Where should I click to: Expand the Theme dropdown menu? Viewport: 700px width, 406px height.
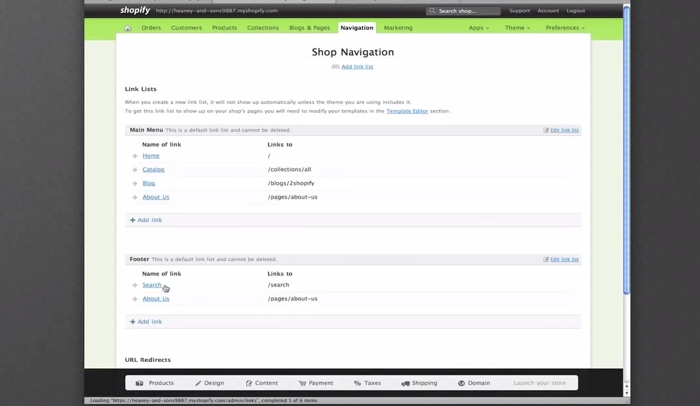[x=517, y=28]
